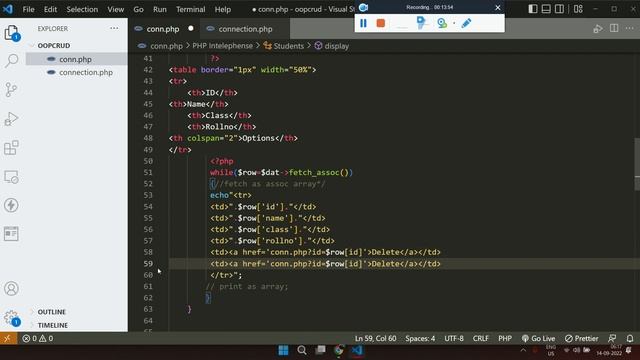640x360 pixels.
Task: Open the Search view in activity bar
Action: point(11,61)
